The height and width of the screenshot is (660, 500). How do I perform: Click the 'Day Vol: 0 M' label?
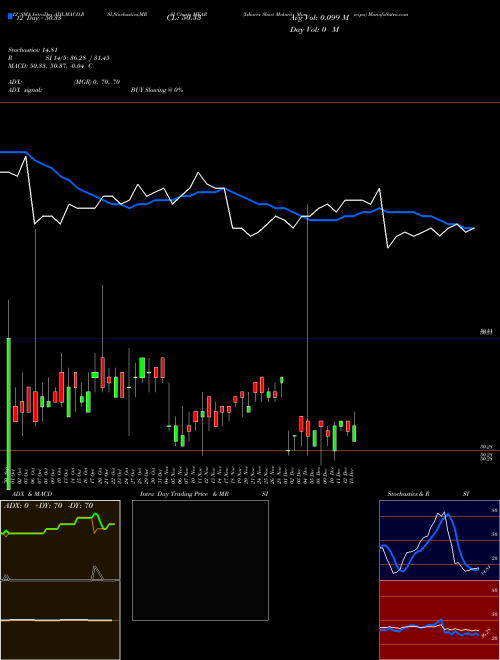314,29
